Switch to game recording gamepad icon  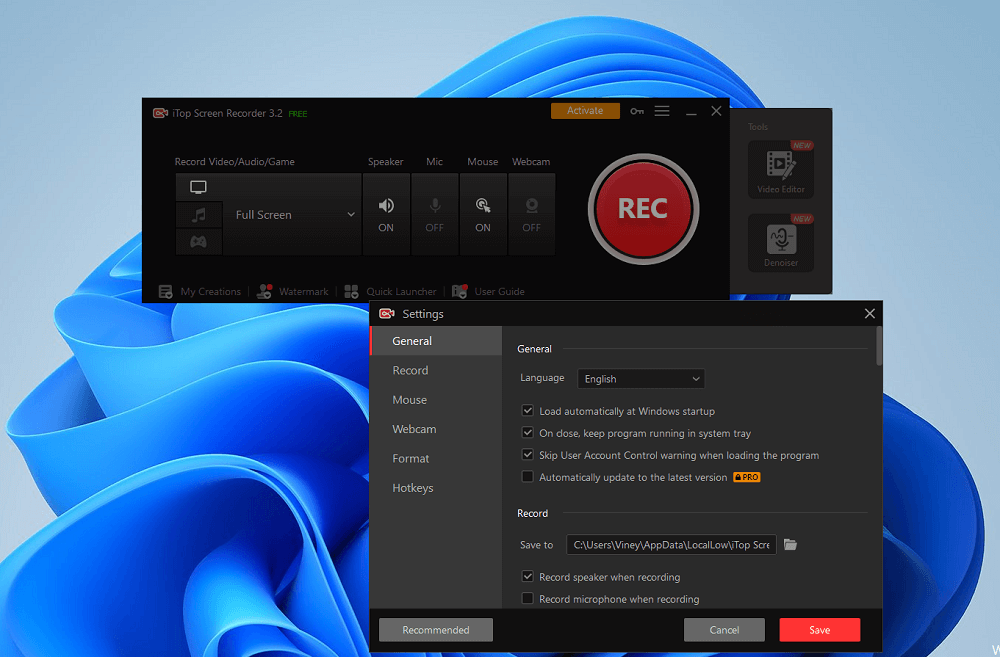(x=199, y=242)
